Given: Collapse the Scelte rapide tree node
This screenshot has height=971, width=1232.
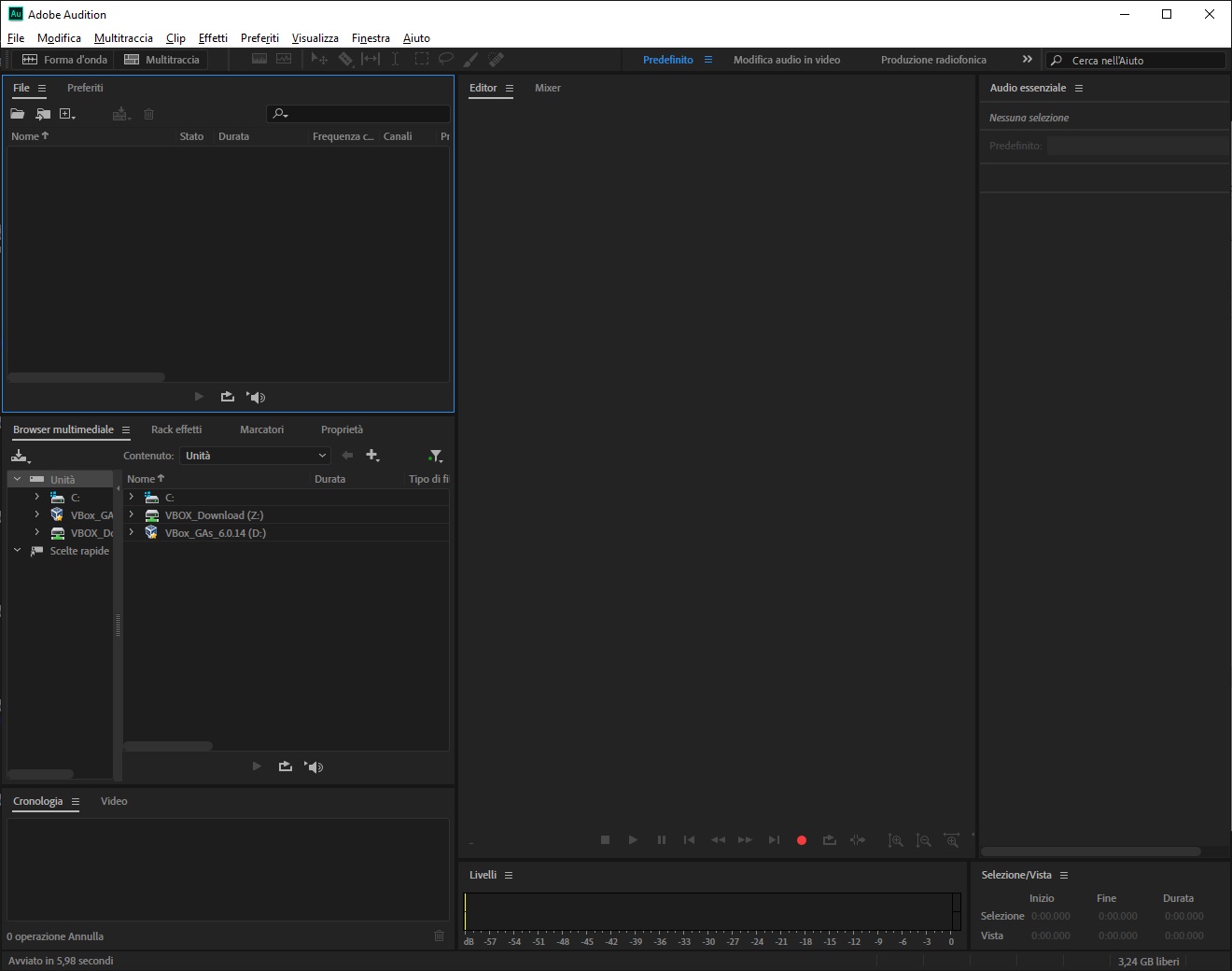Looking at the screenshot, I should (x=17, y=551).
